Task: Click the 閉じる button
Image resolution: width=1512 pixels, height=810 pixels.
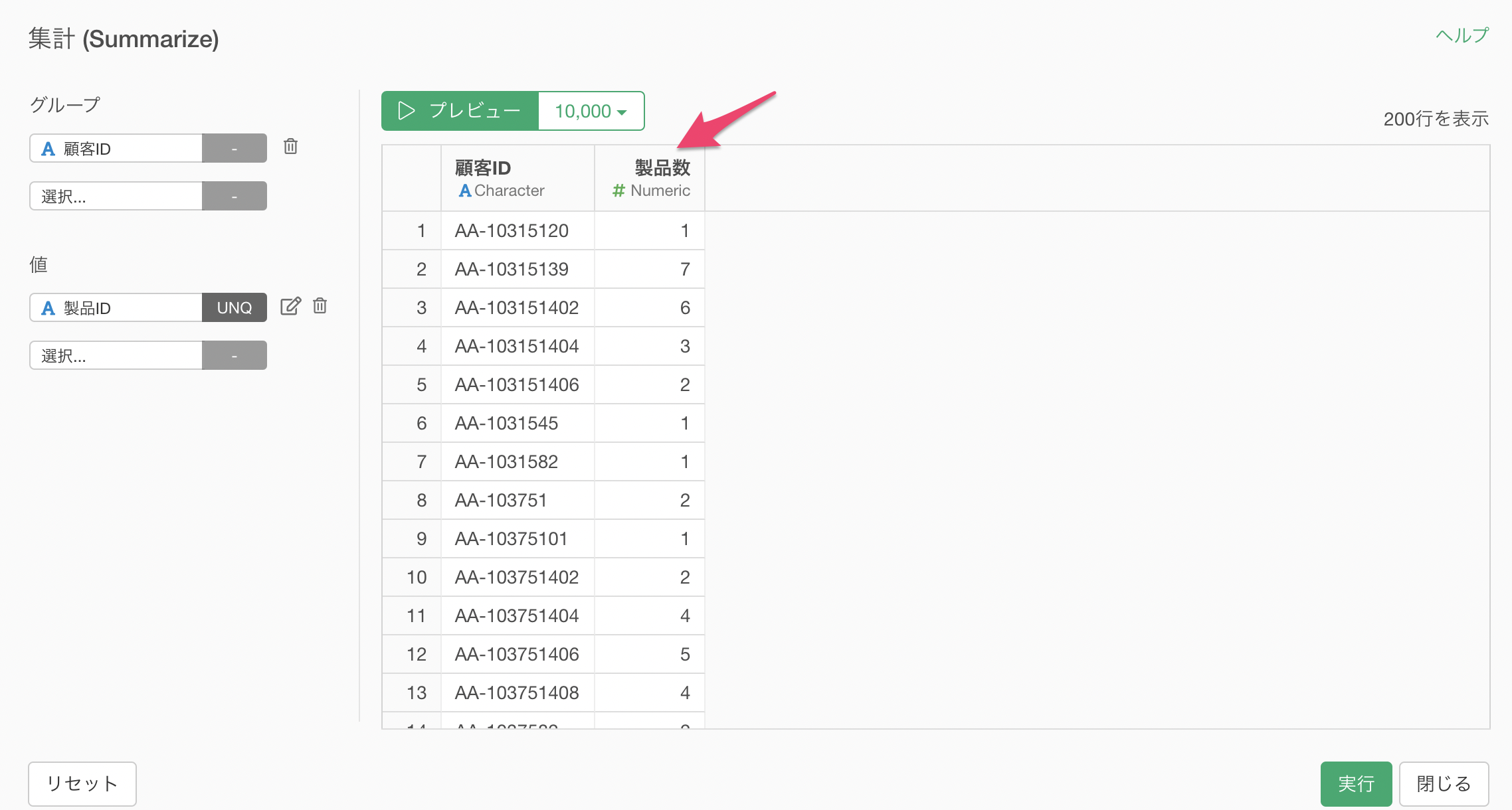Action: 1444,783
